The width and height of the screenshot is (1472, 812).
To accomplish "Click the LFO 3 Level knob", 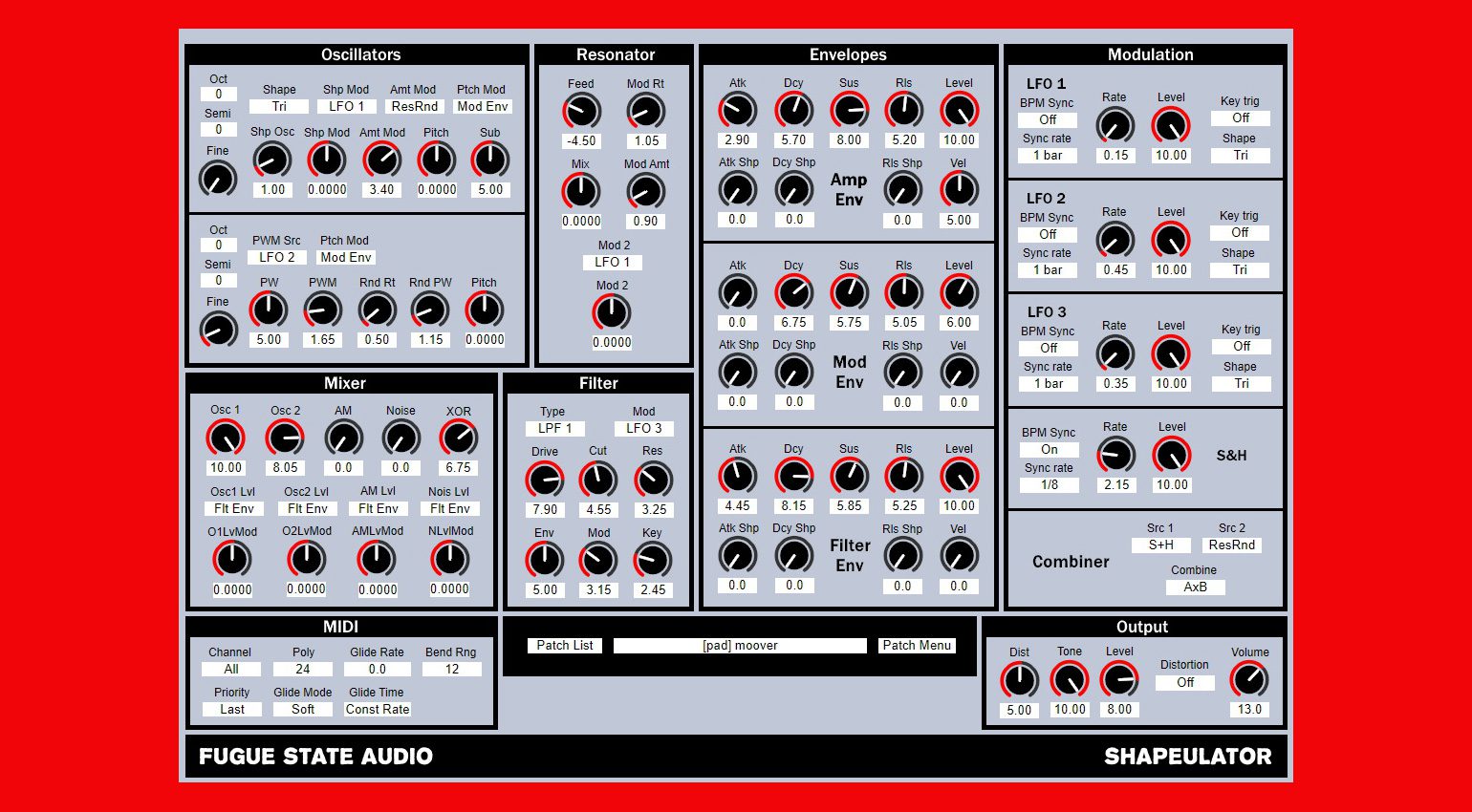I will click(x=1171, y=353).
